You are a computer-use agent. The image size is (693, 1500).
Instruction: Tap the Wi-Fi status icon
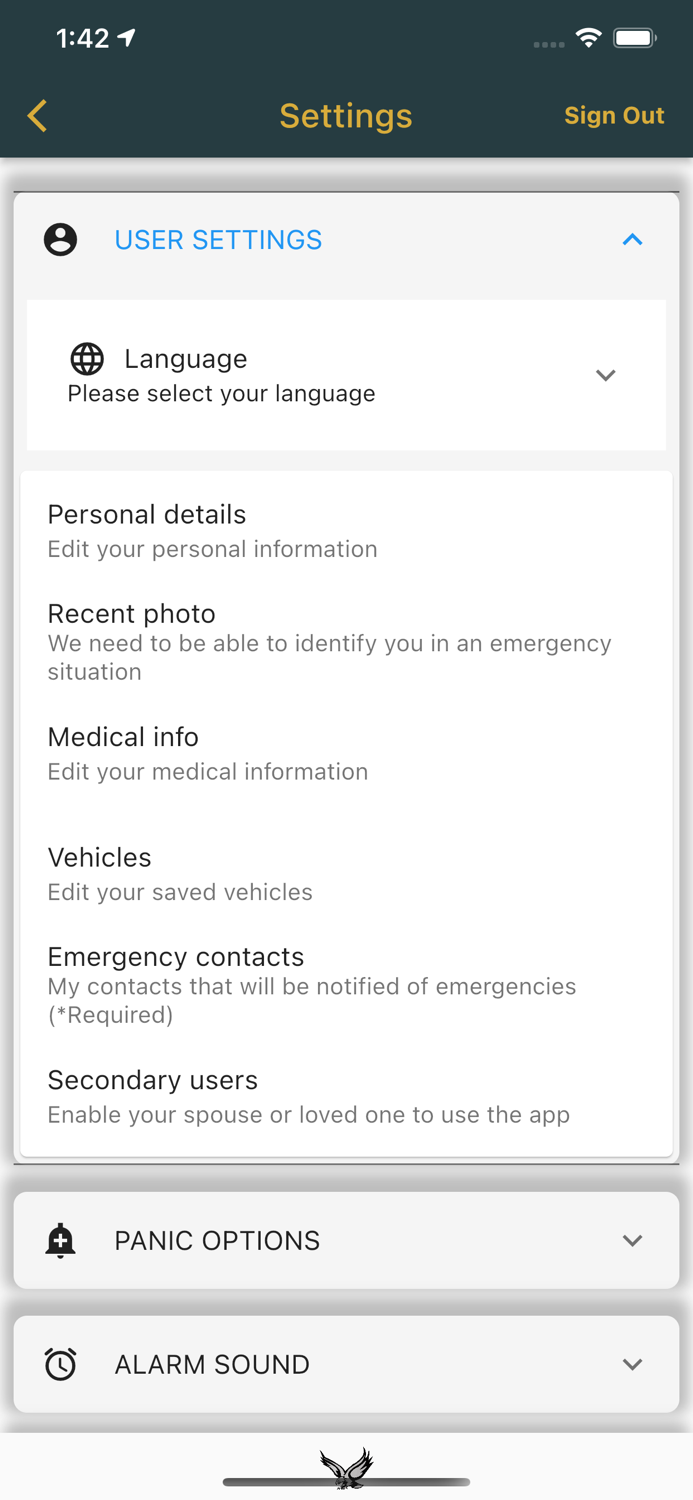pos(588,38)
